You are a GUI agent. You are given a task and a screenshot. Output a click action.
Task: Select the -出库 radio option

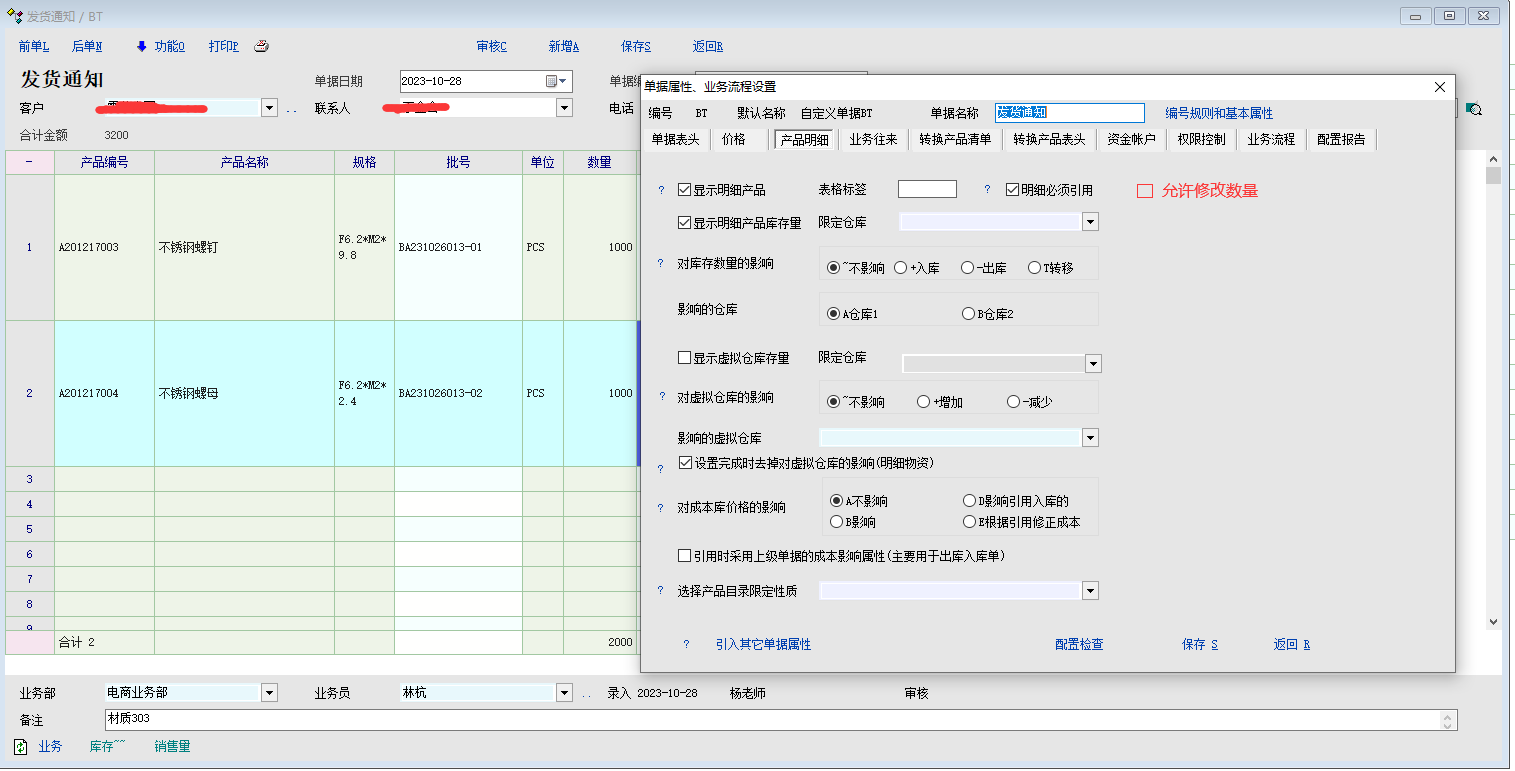[967, 268]
